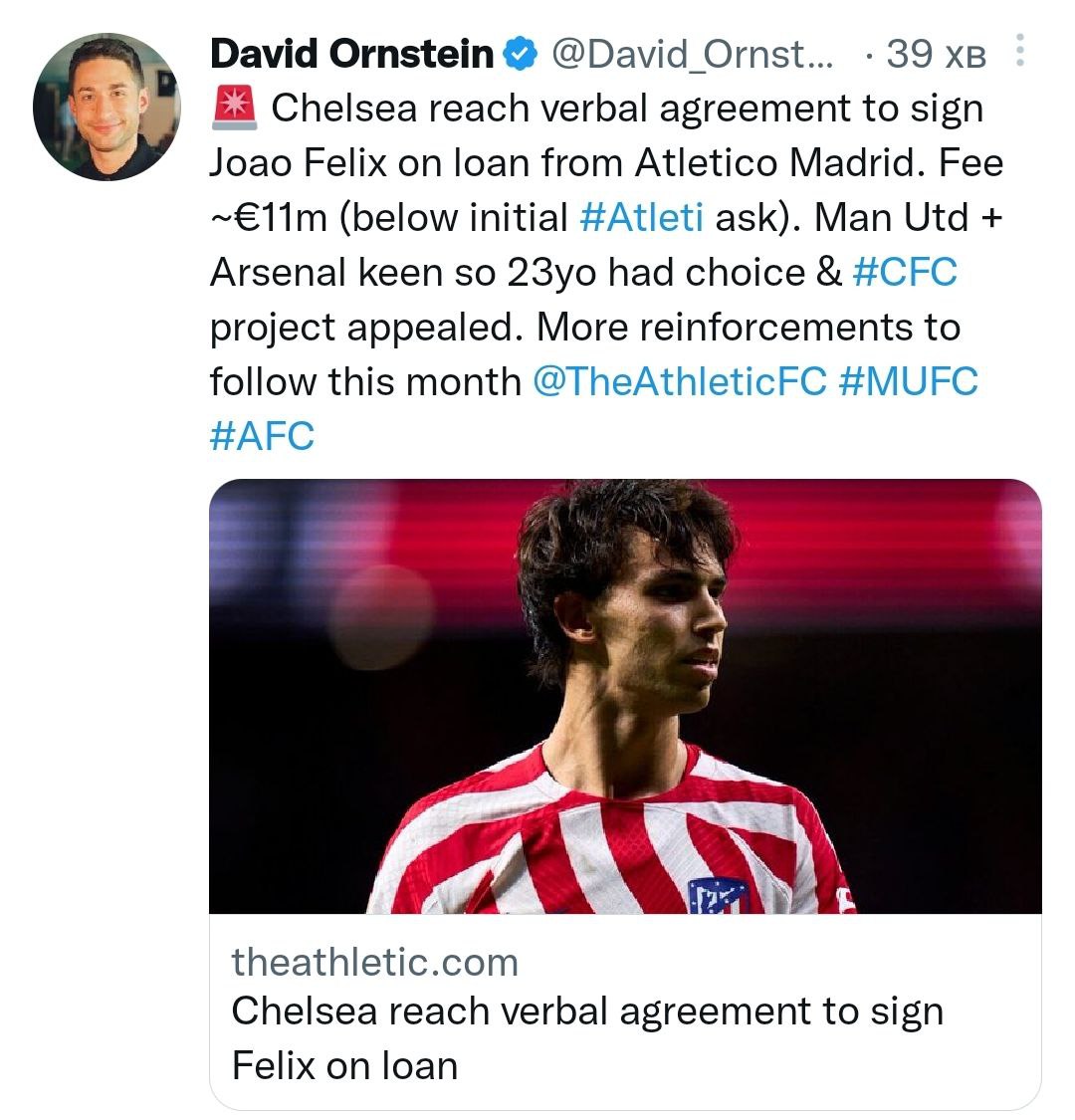Open the Joao Felix article photo
The width and height of the screenshot is (1075, 1120).
[x=625, y=695]
